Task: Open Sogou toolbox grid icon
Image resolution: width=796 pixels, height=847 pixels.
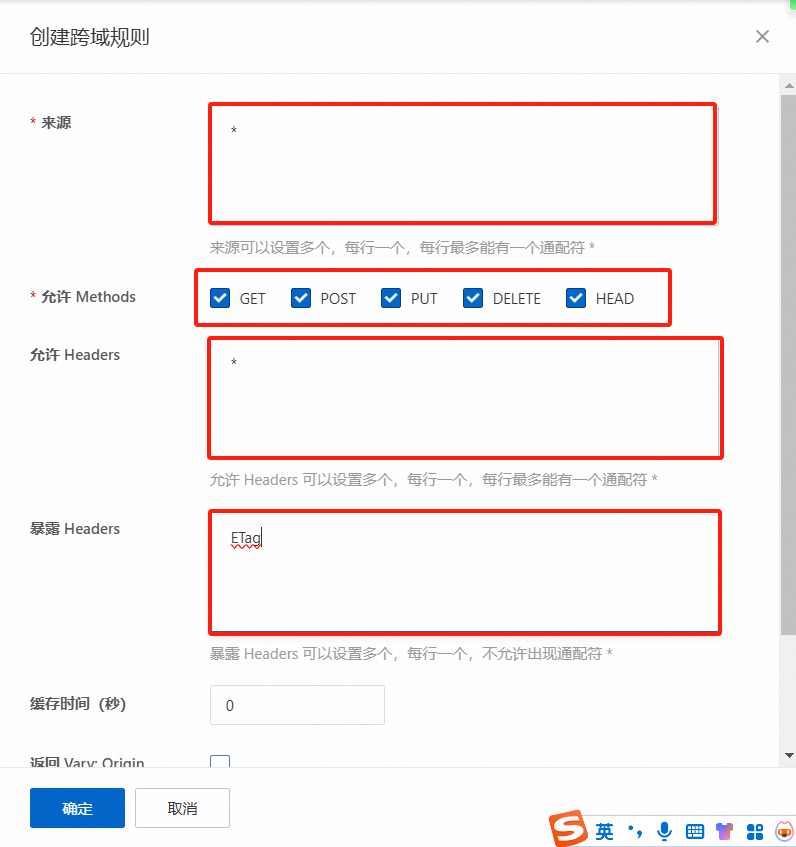Action: click(x=754, y=831)
